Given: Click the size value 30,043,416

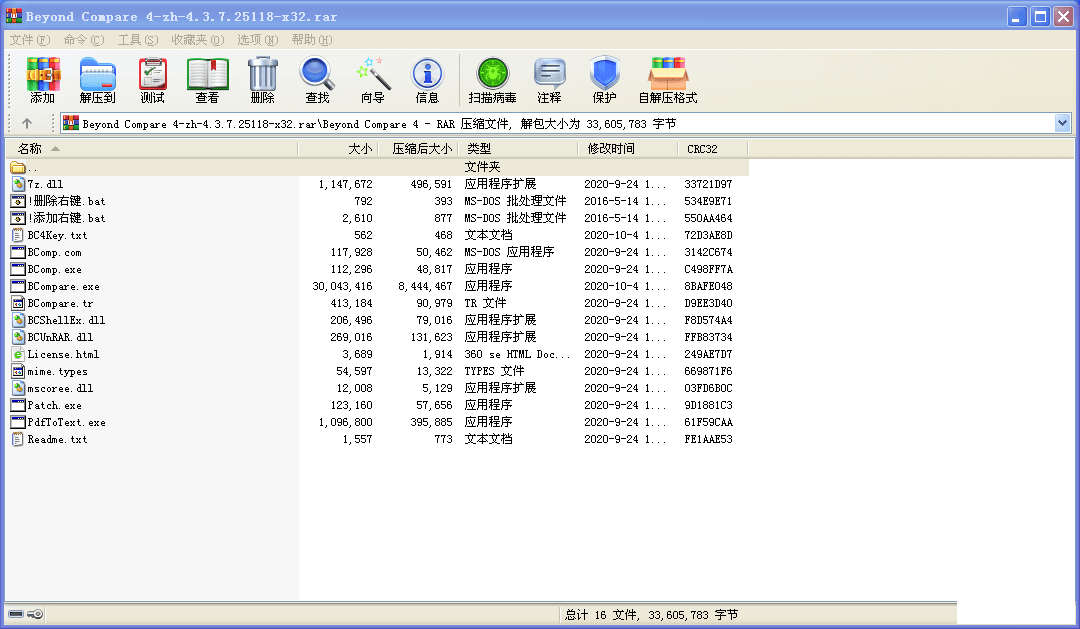Looking at the screenshot, I should (x=342, y=286).
